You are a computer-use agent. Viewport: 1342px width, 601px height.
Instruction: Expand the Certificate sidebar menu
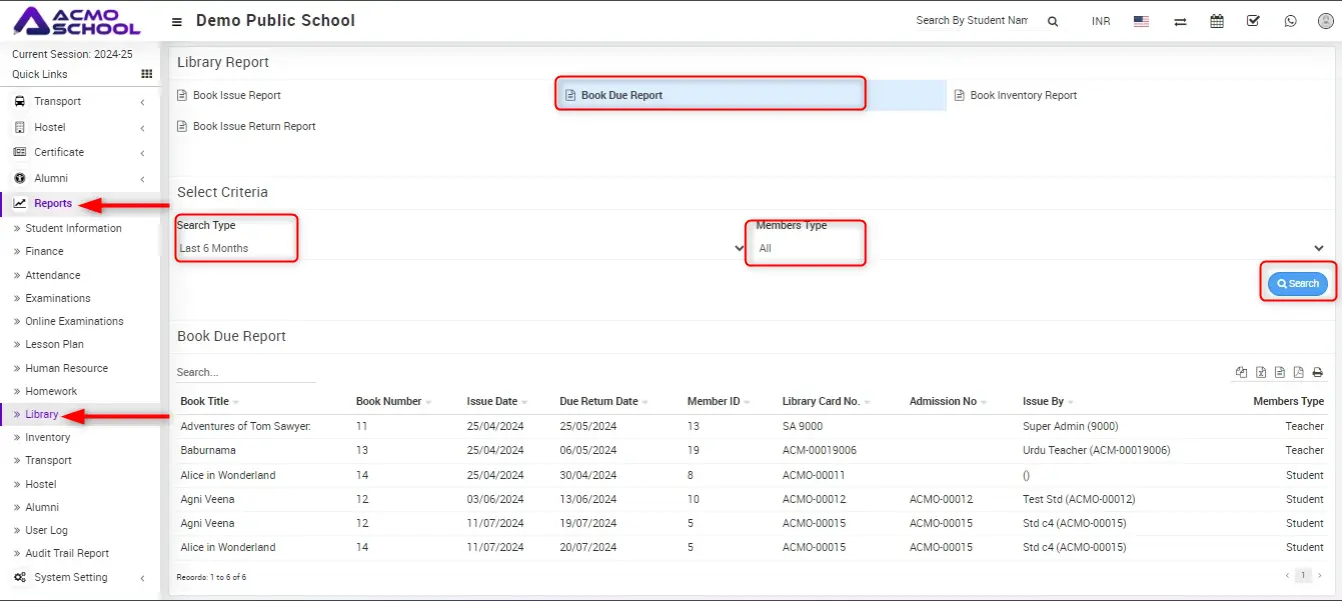[80, 152]
